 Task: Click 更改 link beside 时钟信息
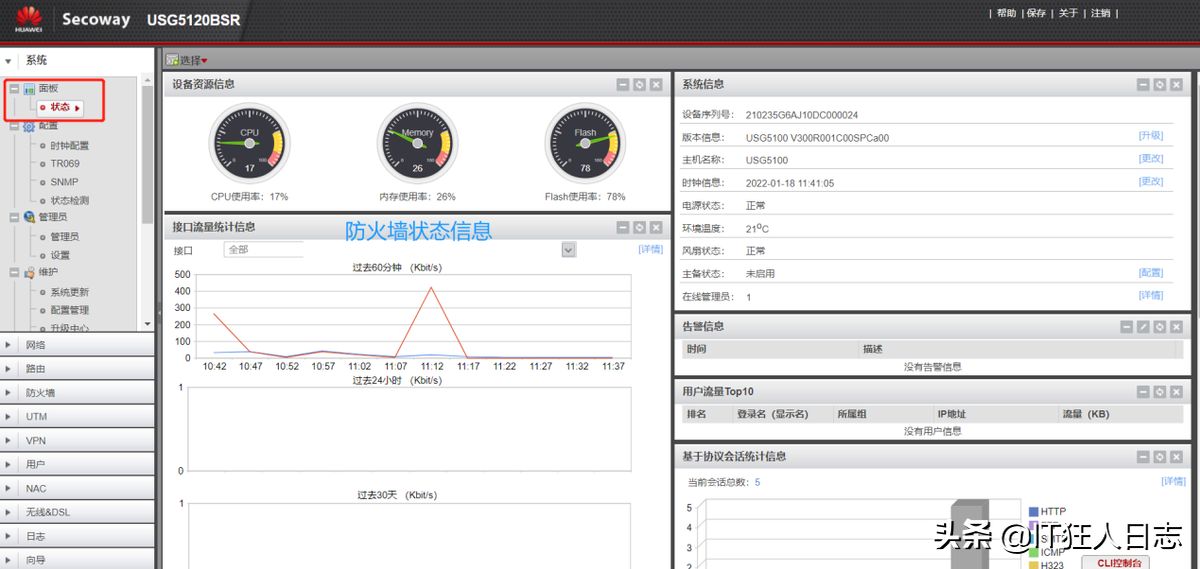click(1151, 182)
